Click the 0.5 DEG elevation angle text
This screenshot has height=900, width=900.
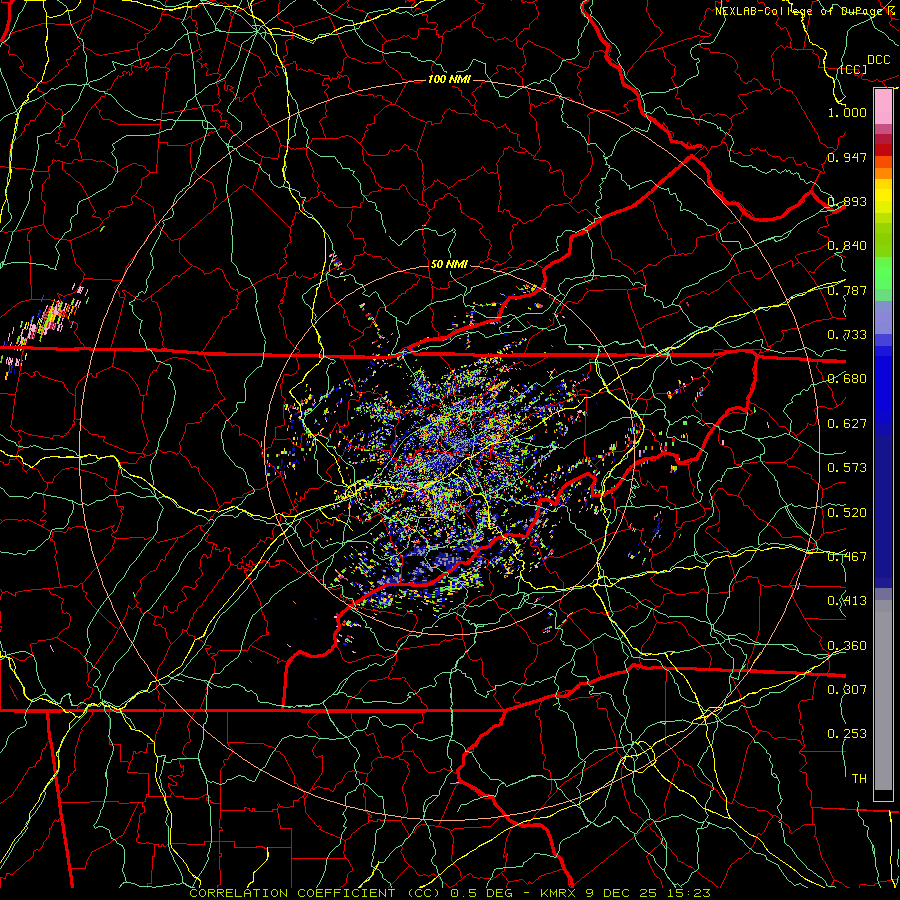pos(481,893)
